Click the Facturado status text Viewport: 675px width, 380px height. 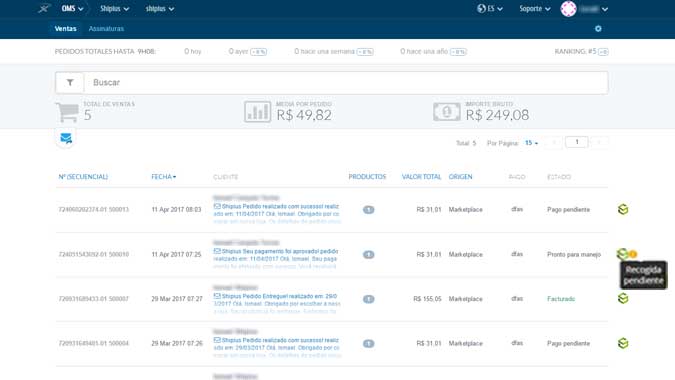561,299
